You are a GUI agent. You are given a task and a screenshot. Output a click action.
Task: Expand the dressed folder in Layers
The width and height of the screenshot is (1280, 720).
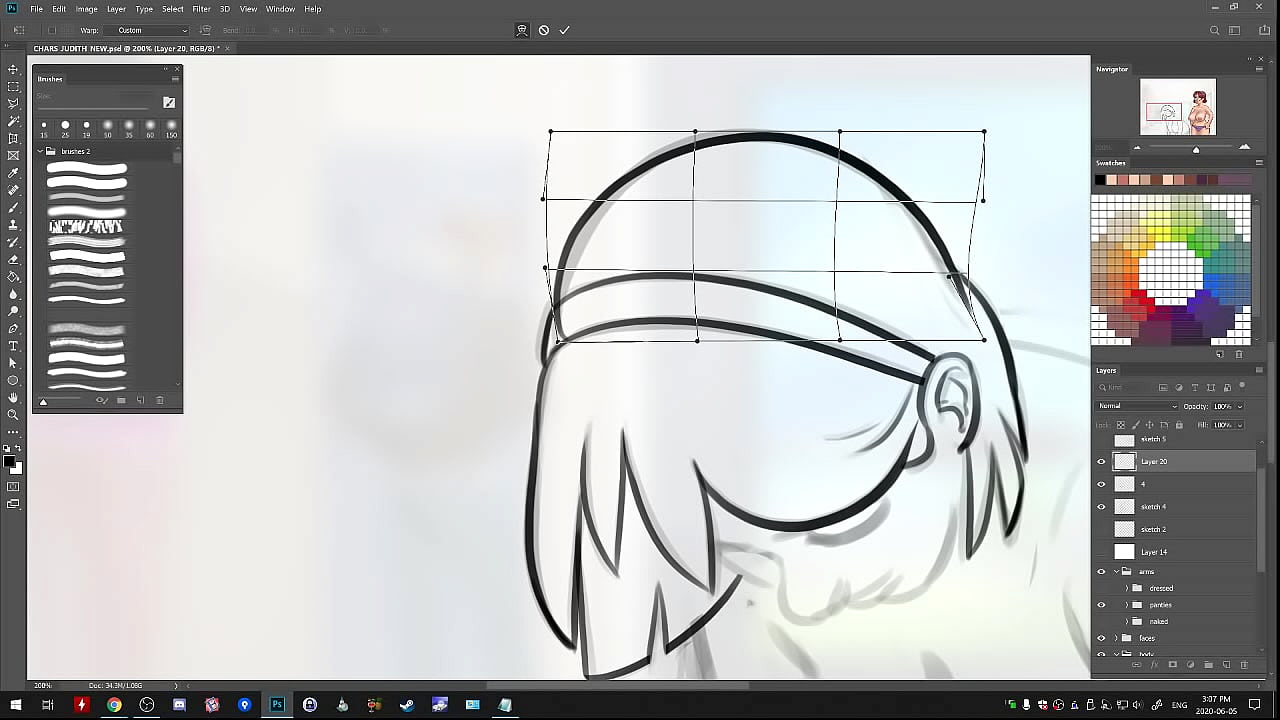(1127, 588)
